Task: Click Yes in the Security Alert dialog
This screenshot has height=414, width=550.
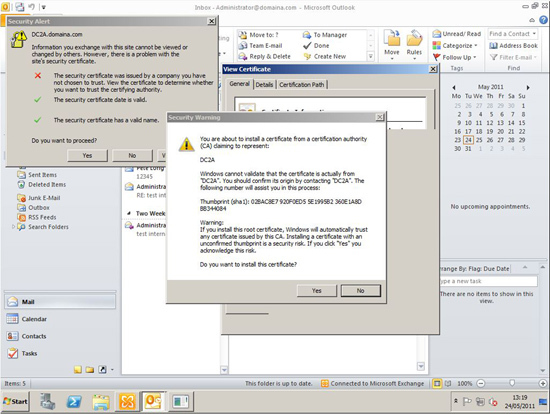Action: 87,155
